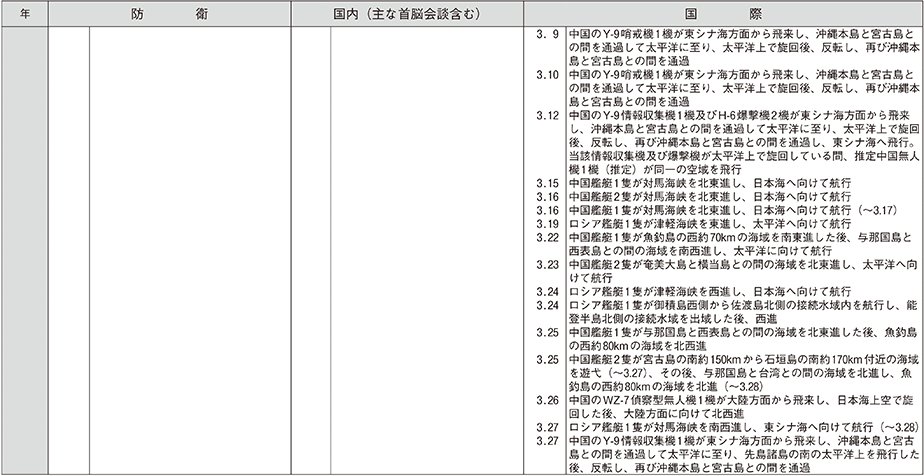Click the date cell 3.26
This screenshot has height=476, width=924.
point(547,401)
